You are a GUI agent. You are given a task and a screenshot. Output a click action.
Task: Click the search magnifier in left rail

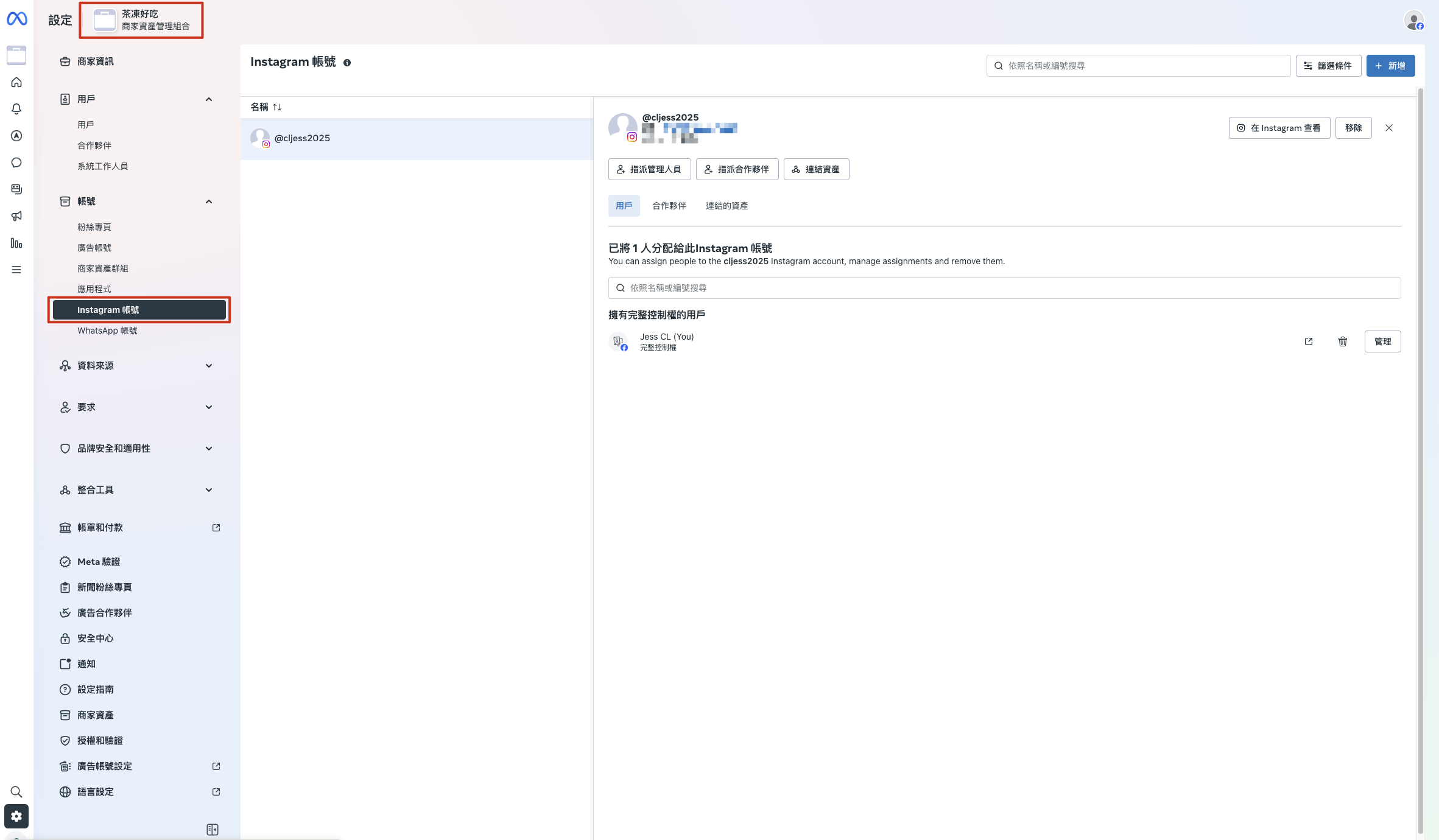point(16,791)
